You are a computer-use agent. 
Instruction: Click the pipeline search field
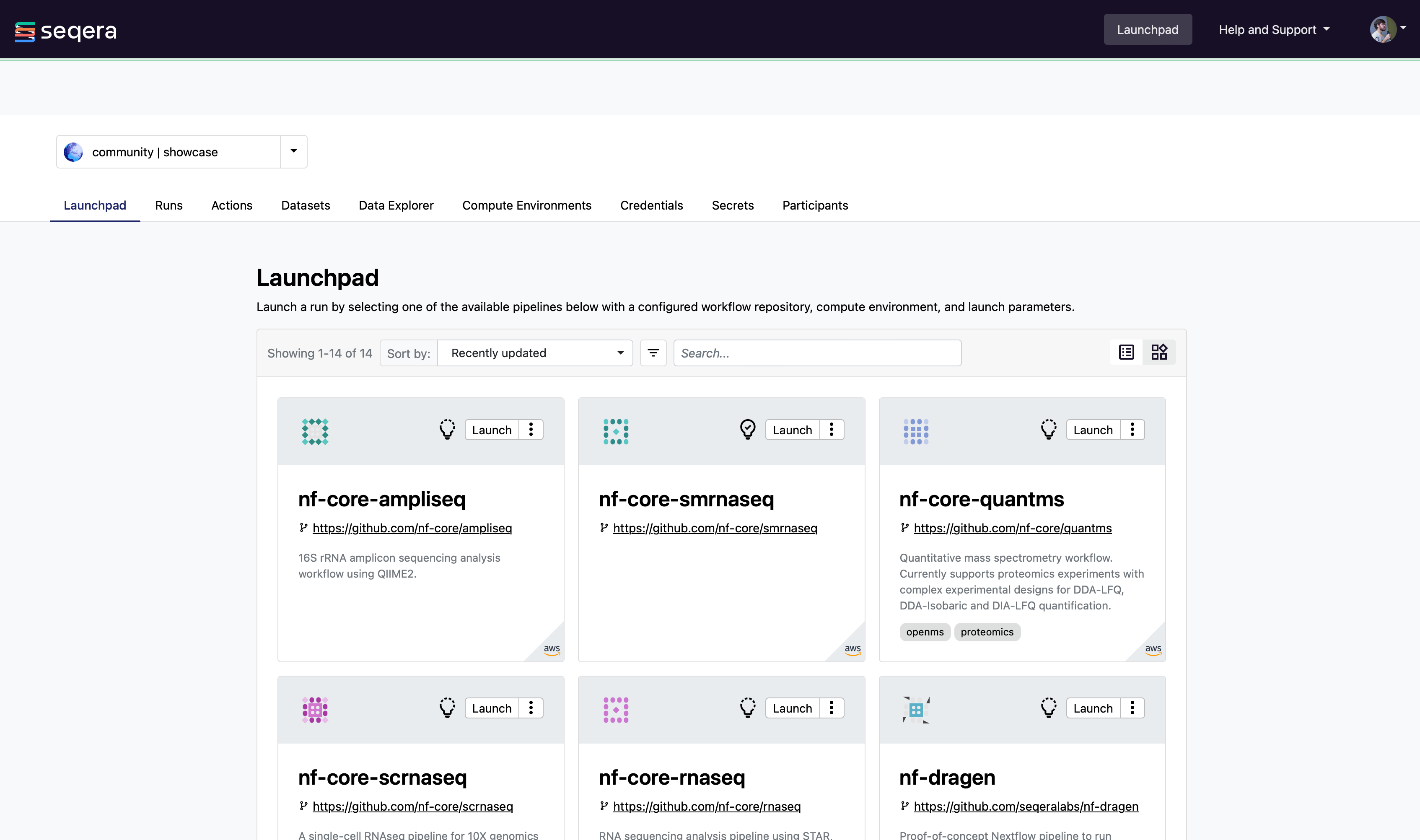point(817,353)
